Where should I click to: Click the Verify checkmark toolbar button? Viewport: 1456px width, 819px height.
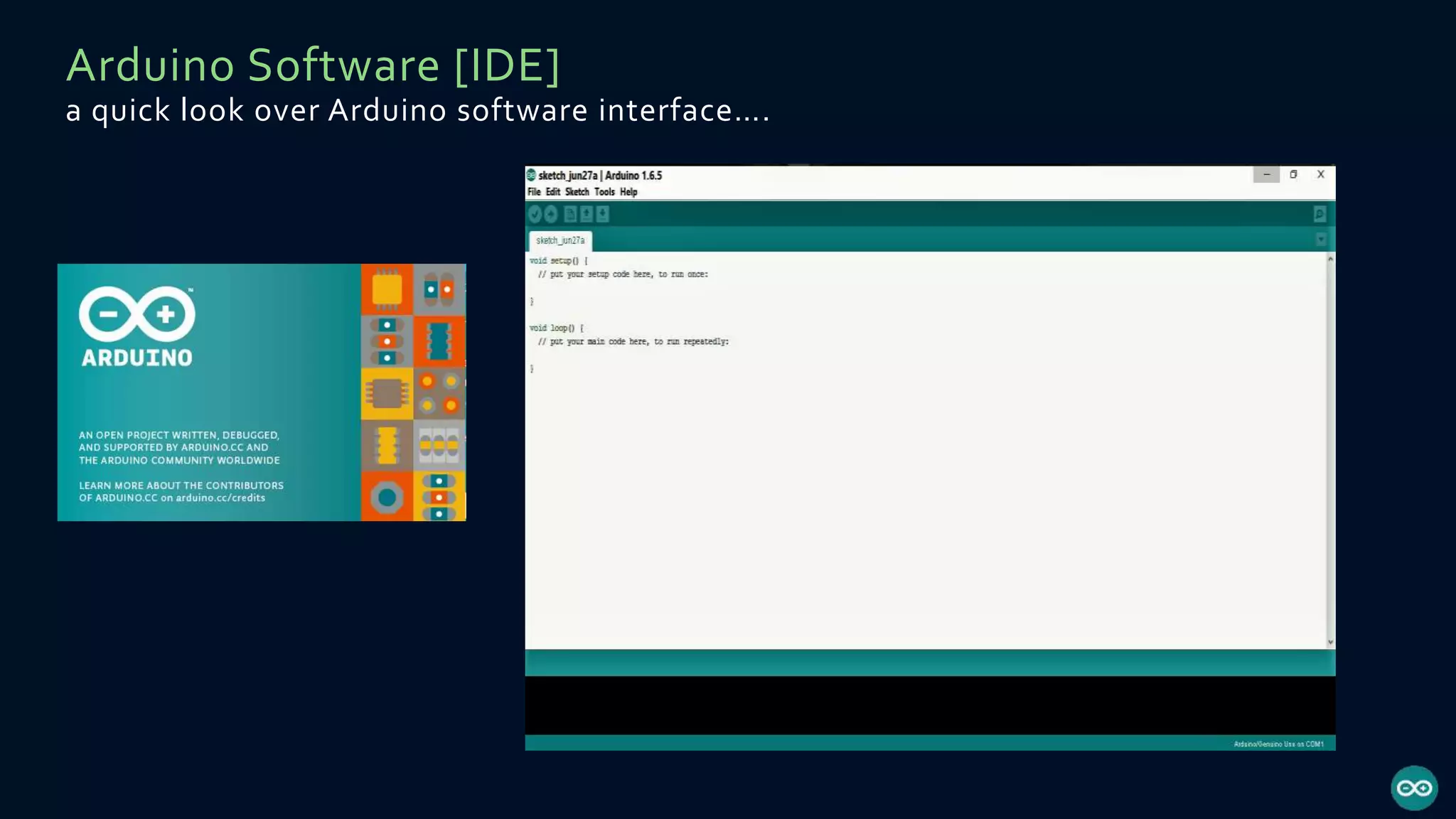535,214
